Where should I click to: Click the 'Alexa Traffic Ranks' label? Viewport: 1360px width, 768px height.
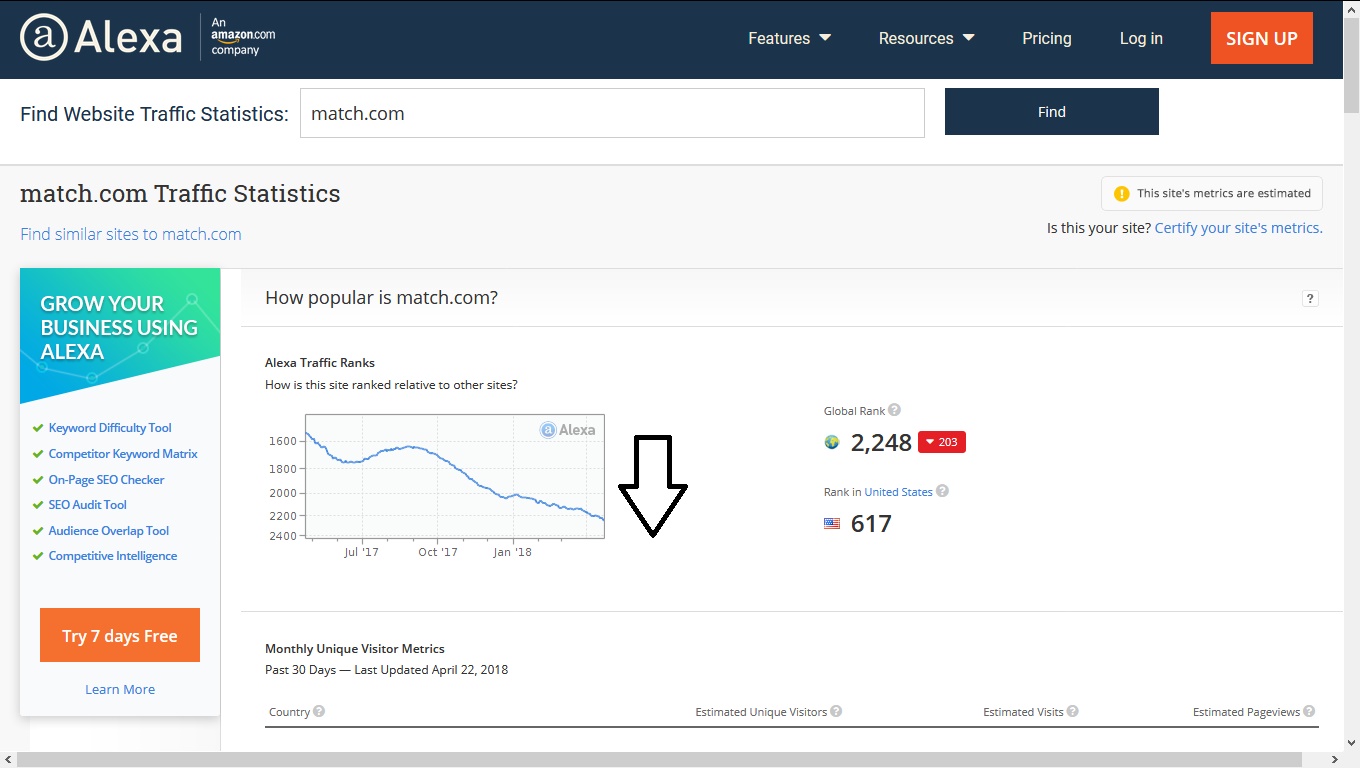tap(320, 363)
